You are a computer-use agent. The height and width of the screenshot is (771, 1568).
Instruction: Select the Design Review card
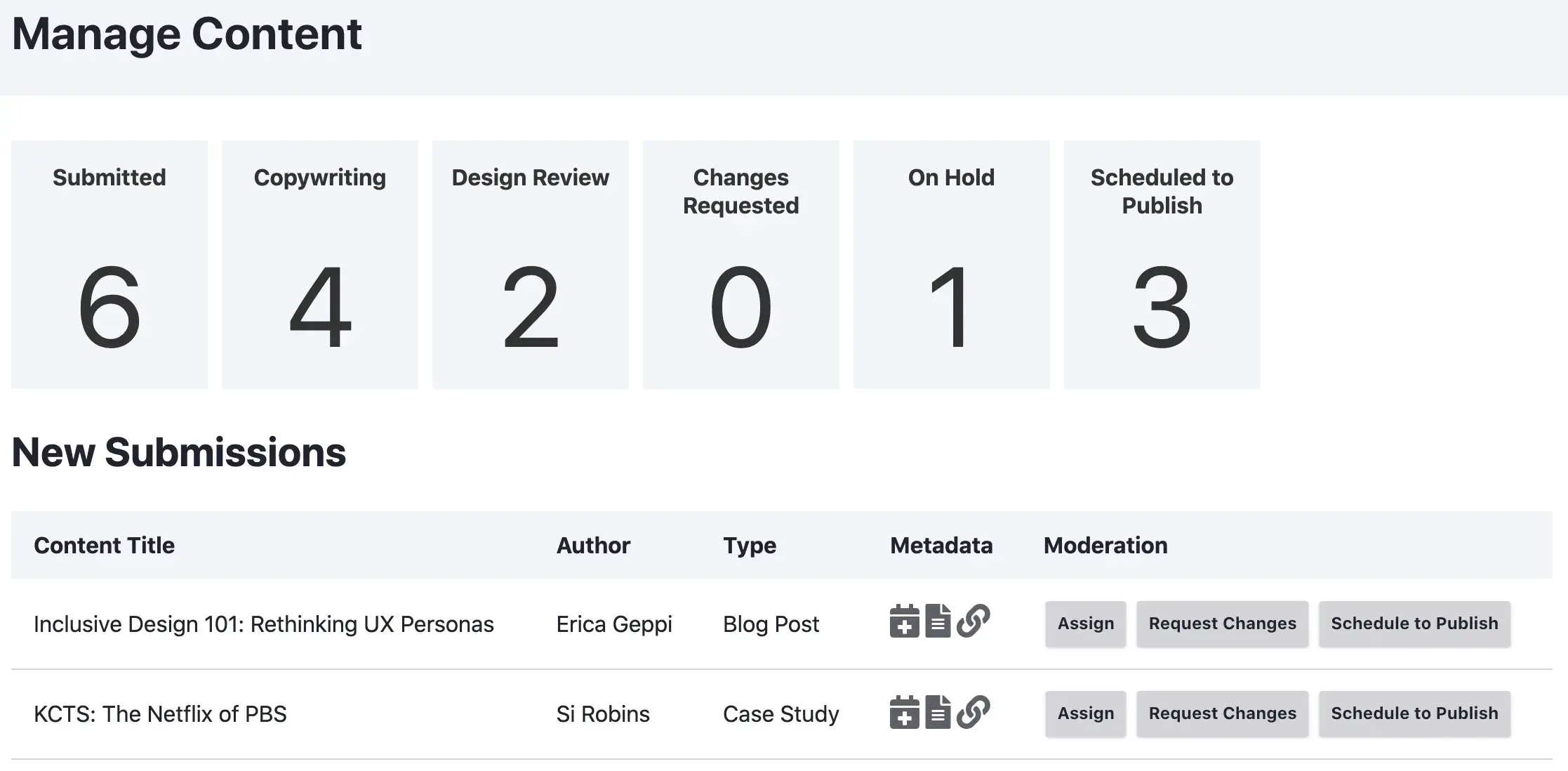tap(531, 265)
